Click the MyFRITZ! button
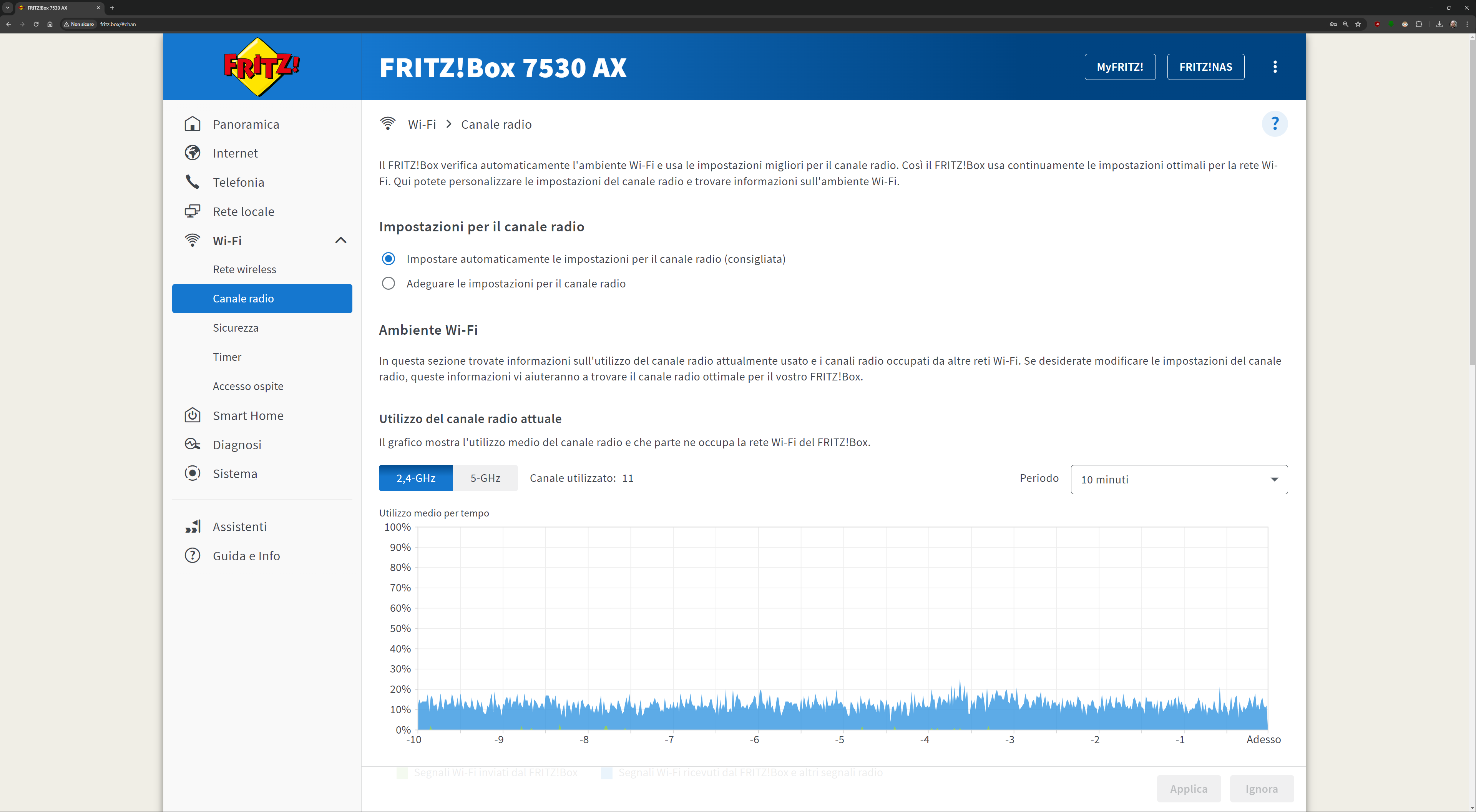The width and height of the screenshot is (1476, 812). click(1120, 67)
